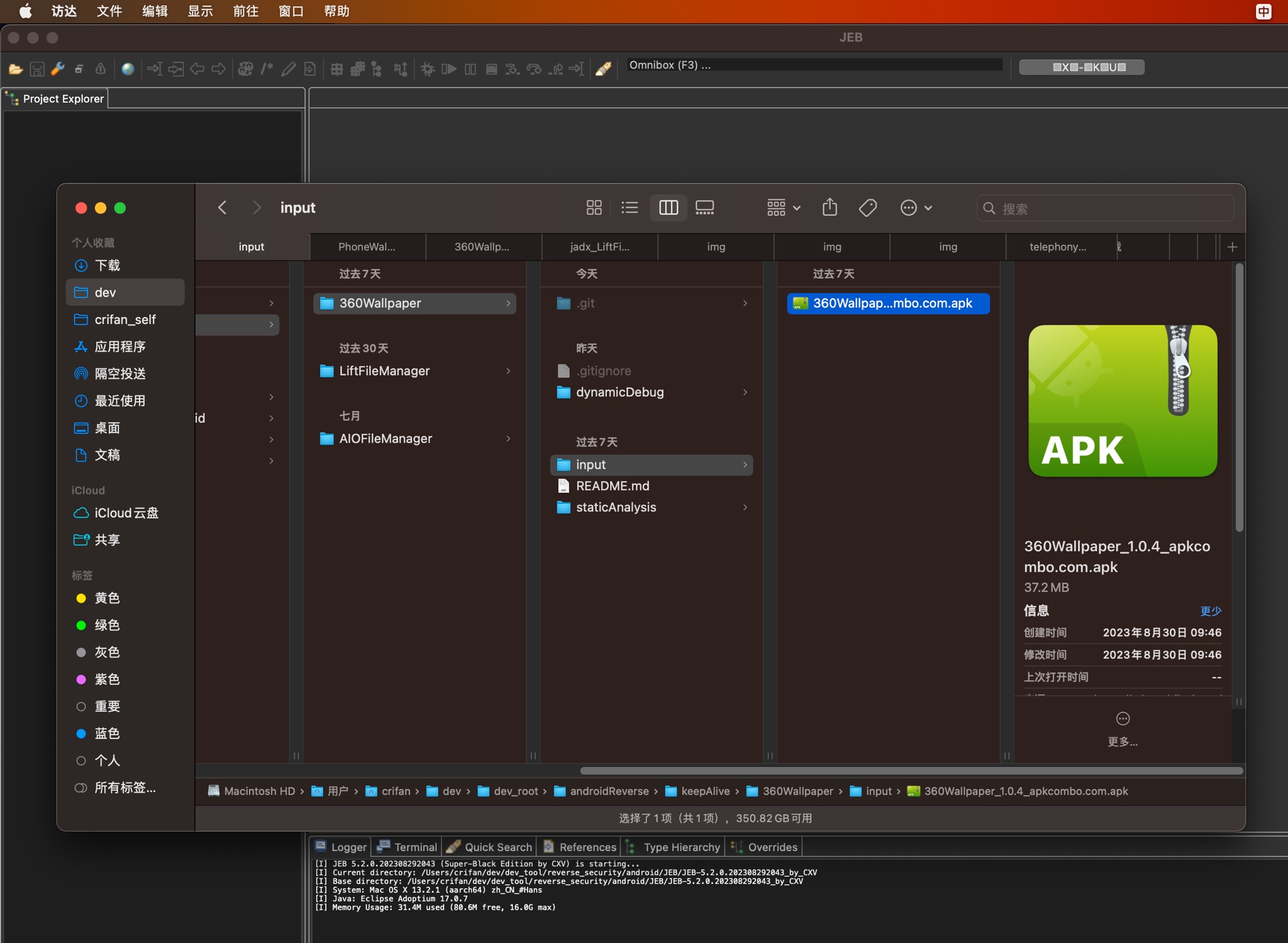Image resolution: width=1288 pixels, height=943 pixels.
Task: Click the References tab icon in JEB
Action: coord(550,847)
